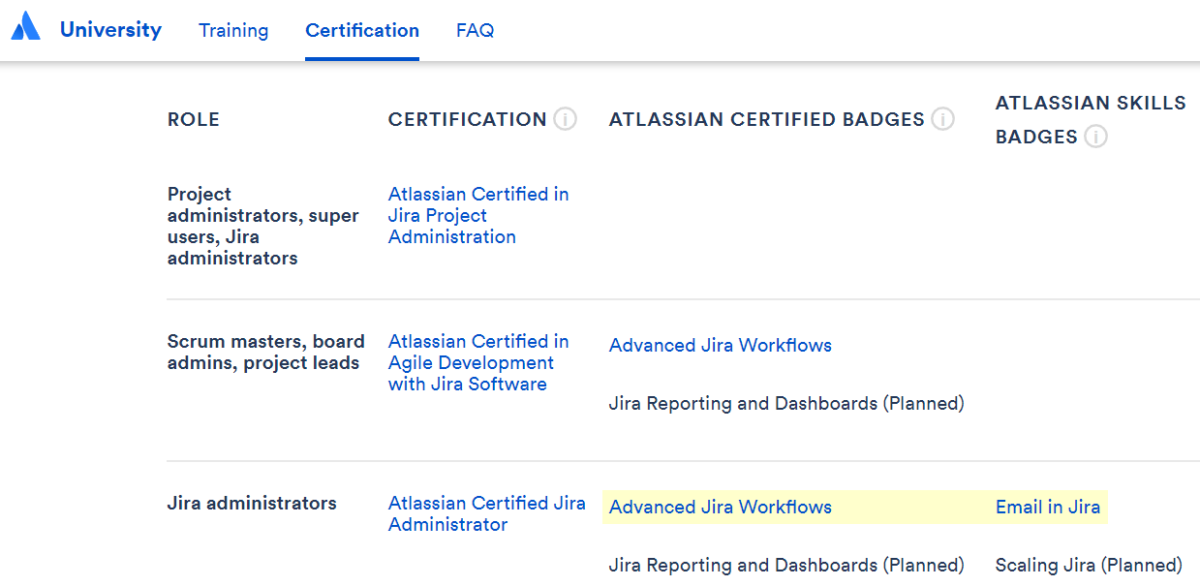The image size is (1200, 586).
Task: Open Atlassian Certified in Jira Project Administration
Action: click(478, 215)
